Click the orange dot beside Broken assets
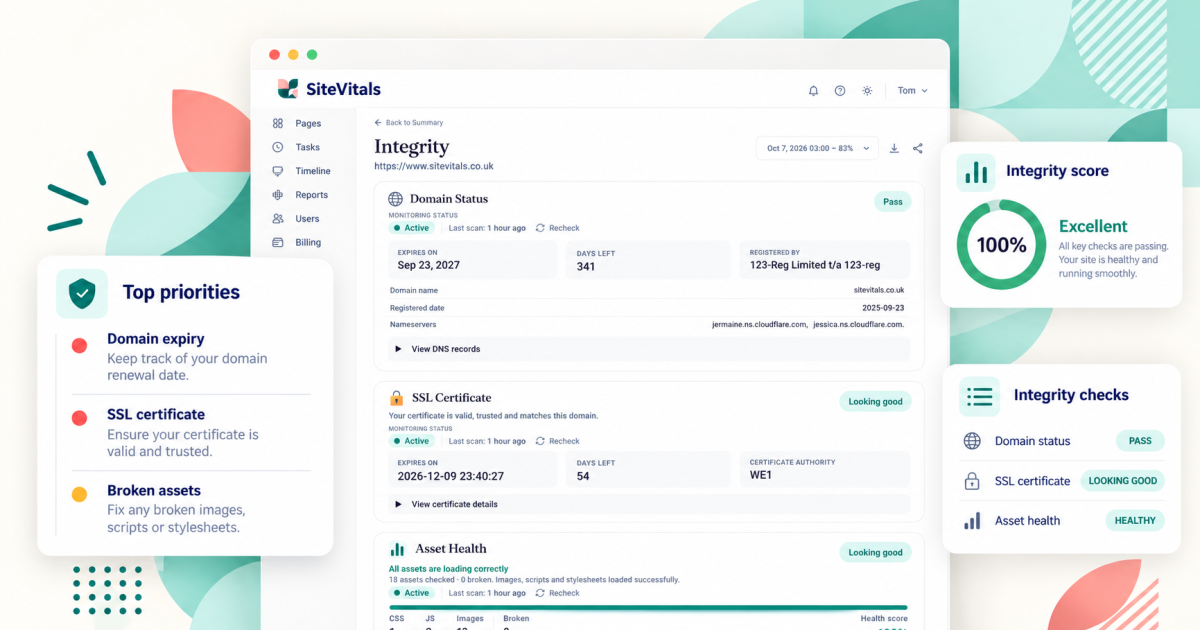The image size is (1200, 630). (x=79, y=494)
